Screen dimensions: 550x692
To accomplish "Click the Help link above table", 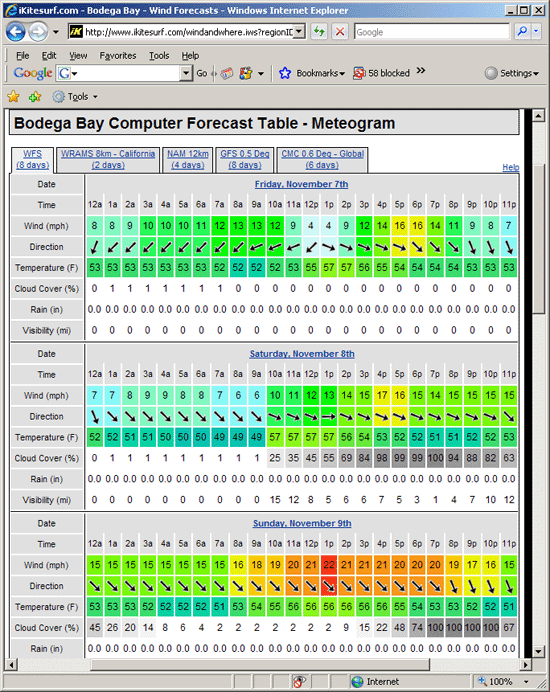I will click(511, 167).
